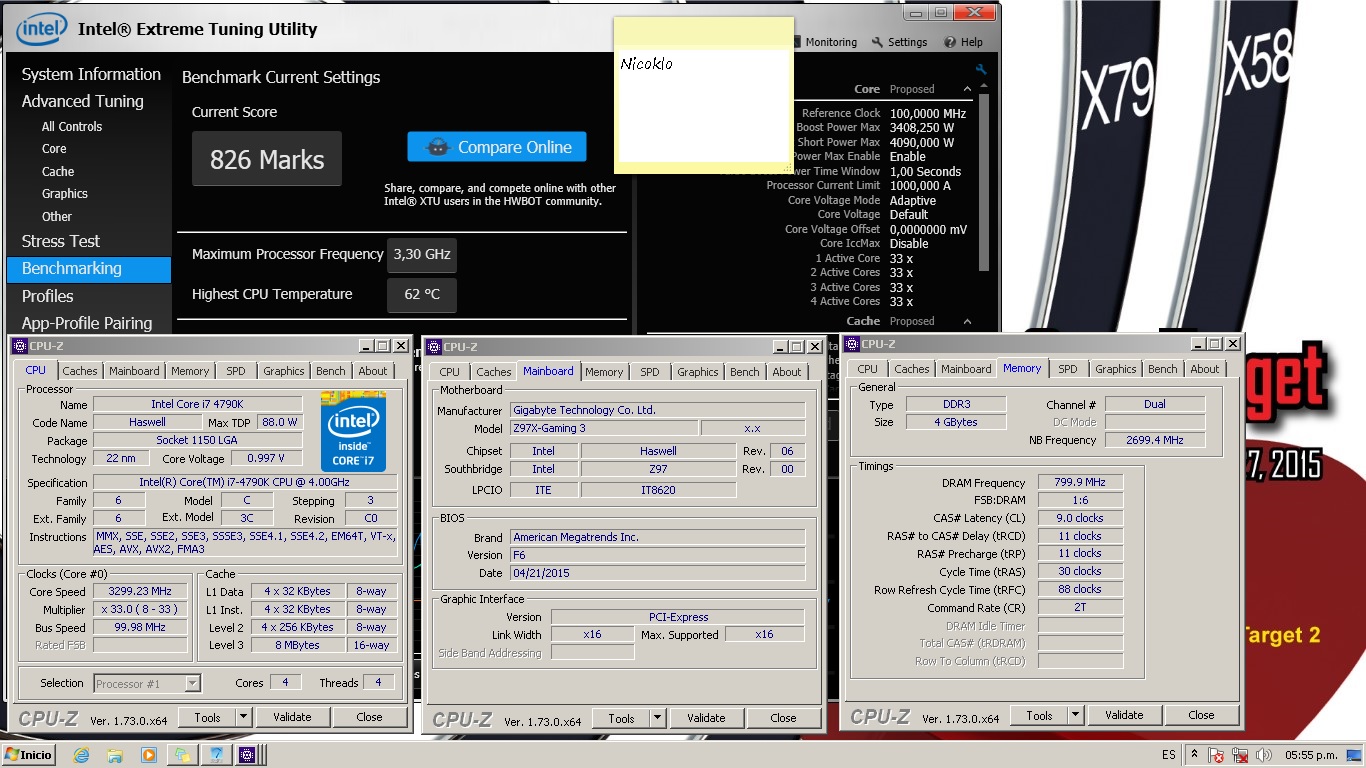Click the Tools button in Memory-tab window

tap(1039, 715)
